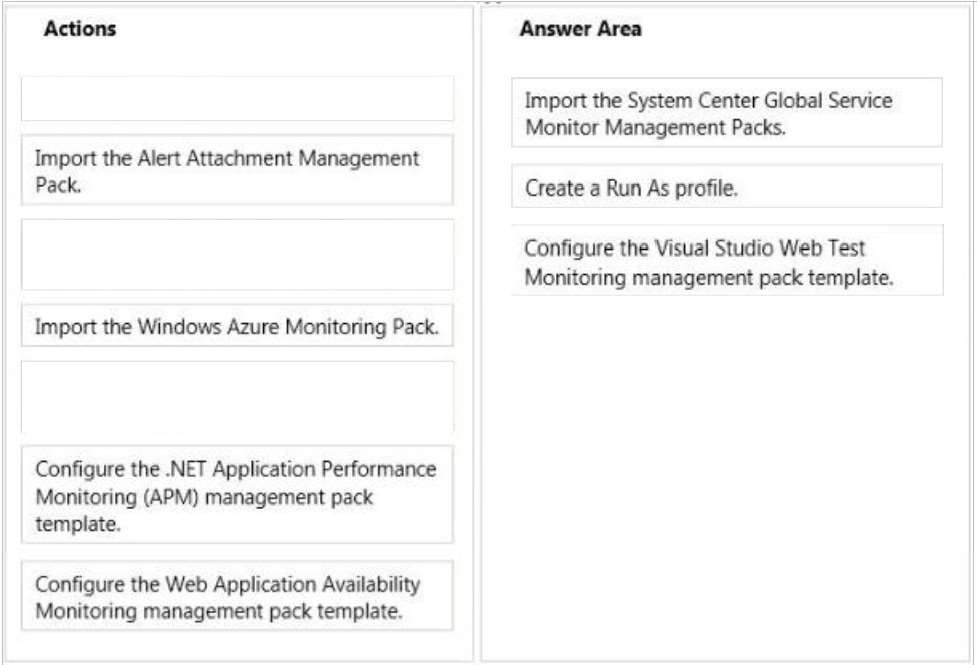977x665 pixels.
Task: Click the Actions heading
Action: pos(80,29)
